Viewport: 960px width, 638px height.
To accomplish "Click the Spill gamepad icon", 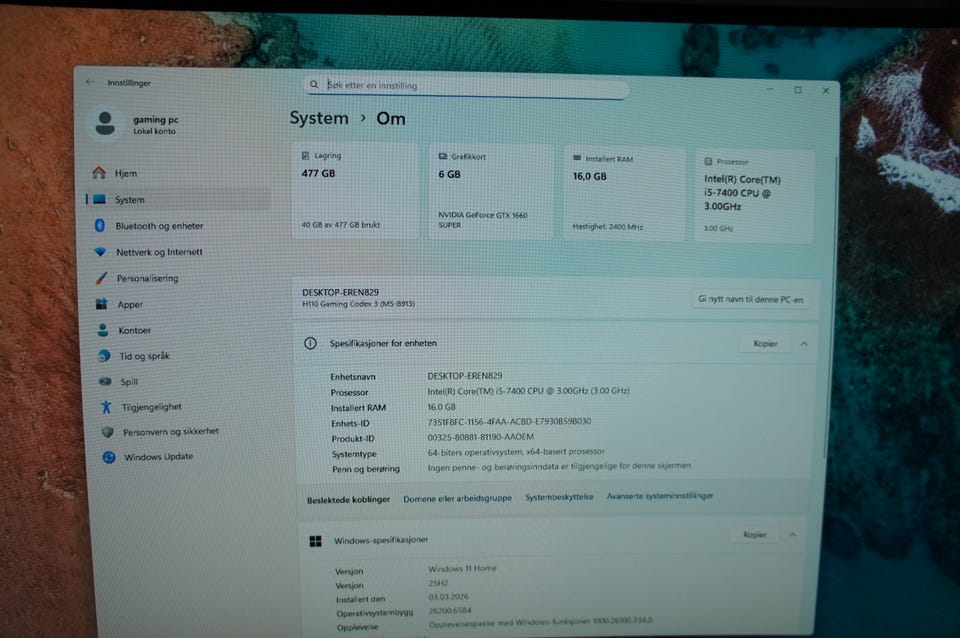I will click(105, 381).
